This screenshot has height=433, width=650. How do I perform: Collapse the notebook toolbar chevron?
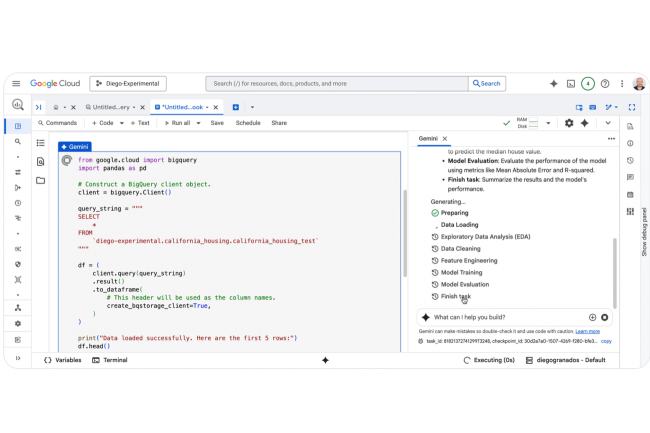point(608,123)
